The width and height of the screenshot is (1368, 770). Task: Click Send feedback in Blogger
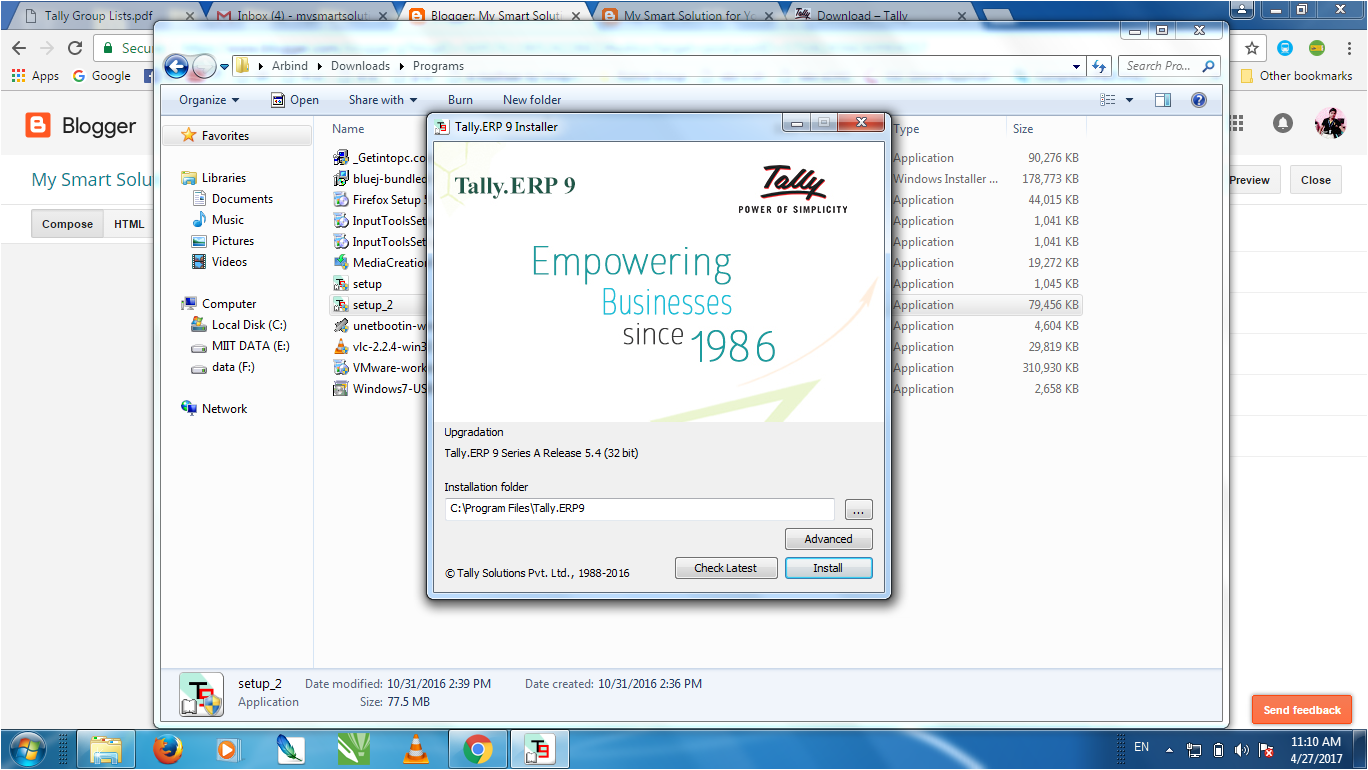(1302, 710)
